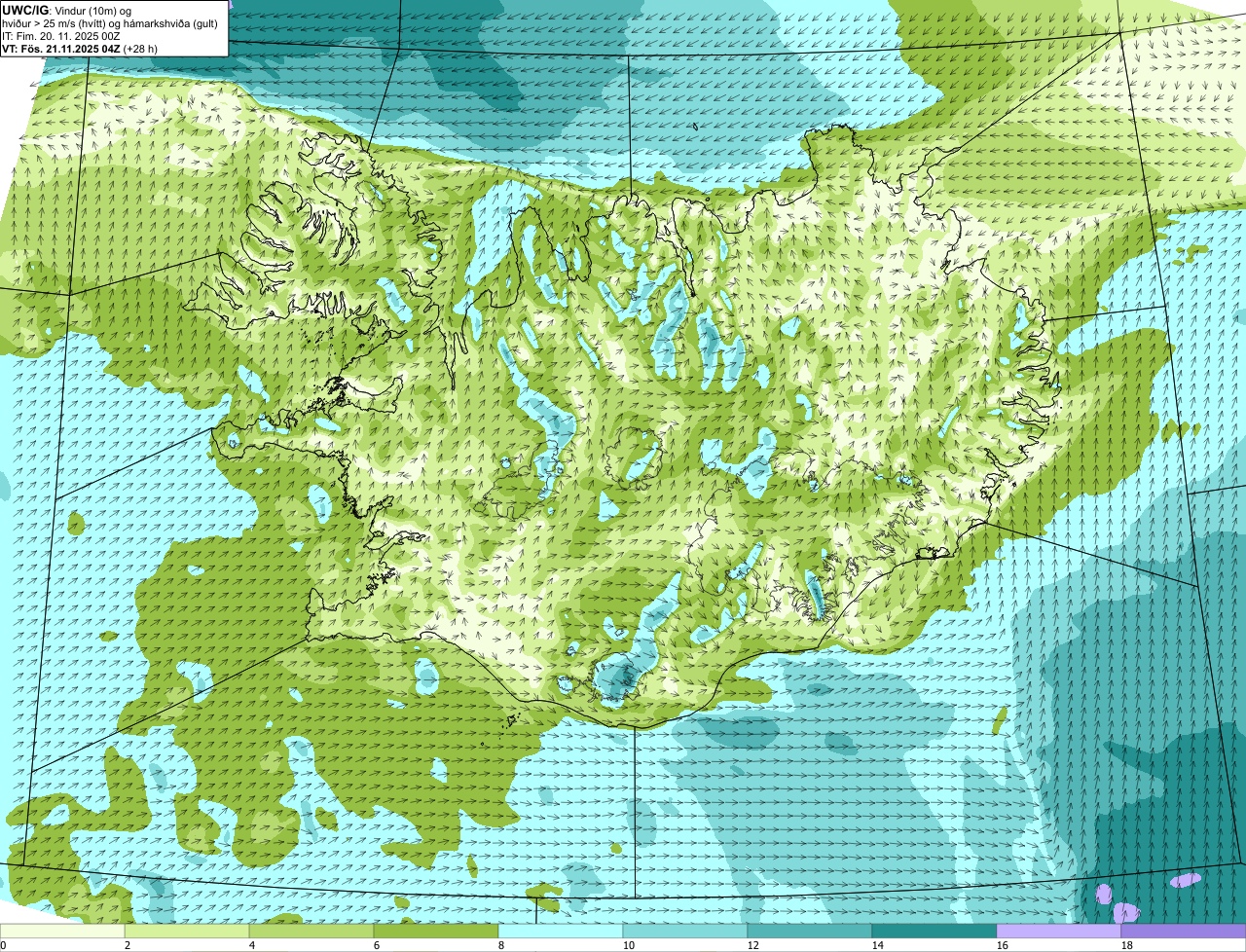Click the light purple 16–18 m/s legend swatch
Image resolution: width=1246 pixels, height=952 pixels.
pyautogui.click(x=1059, y=931)
